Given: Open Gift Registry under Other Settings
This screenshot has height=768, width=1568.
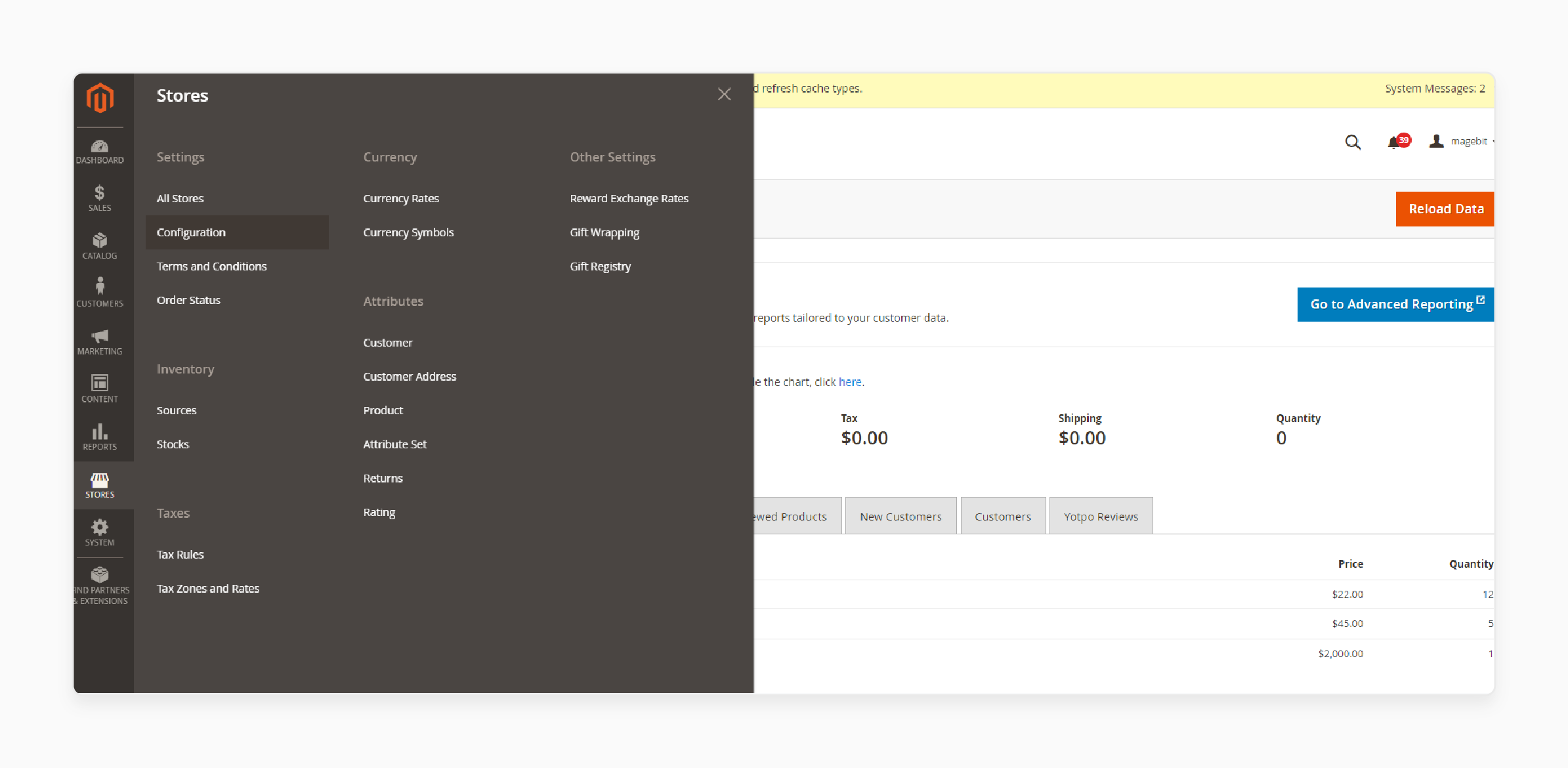Looking at the screenshot, I should click(x=600, y=266).
